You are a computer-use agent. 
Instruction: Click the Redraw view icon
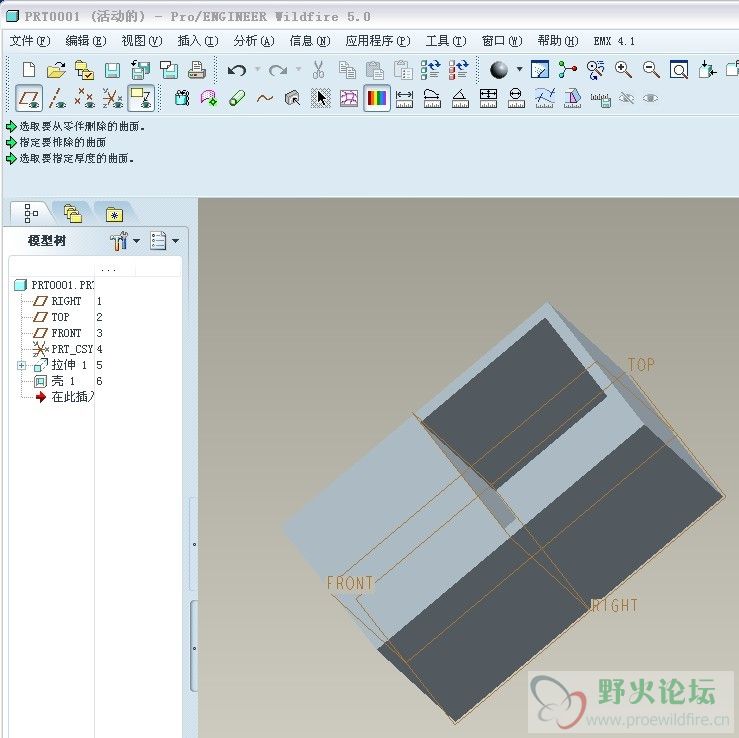tap(540, 70)
